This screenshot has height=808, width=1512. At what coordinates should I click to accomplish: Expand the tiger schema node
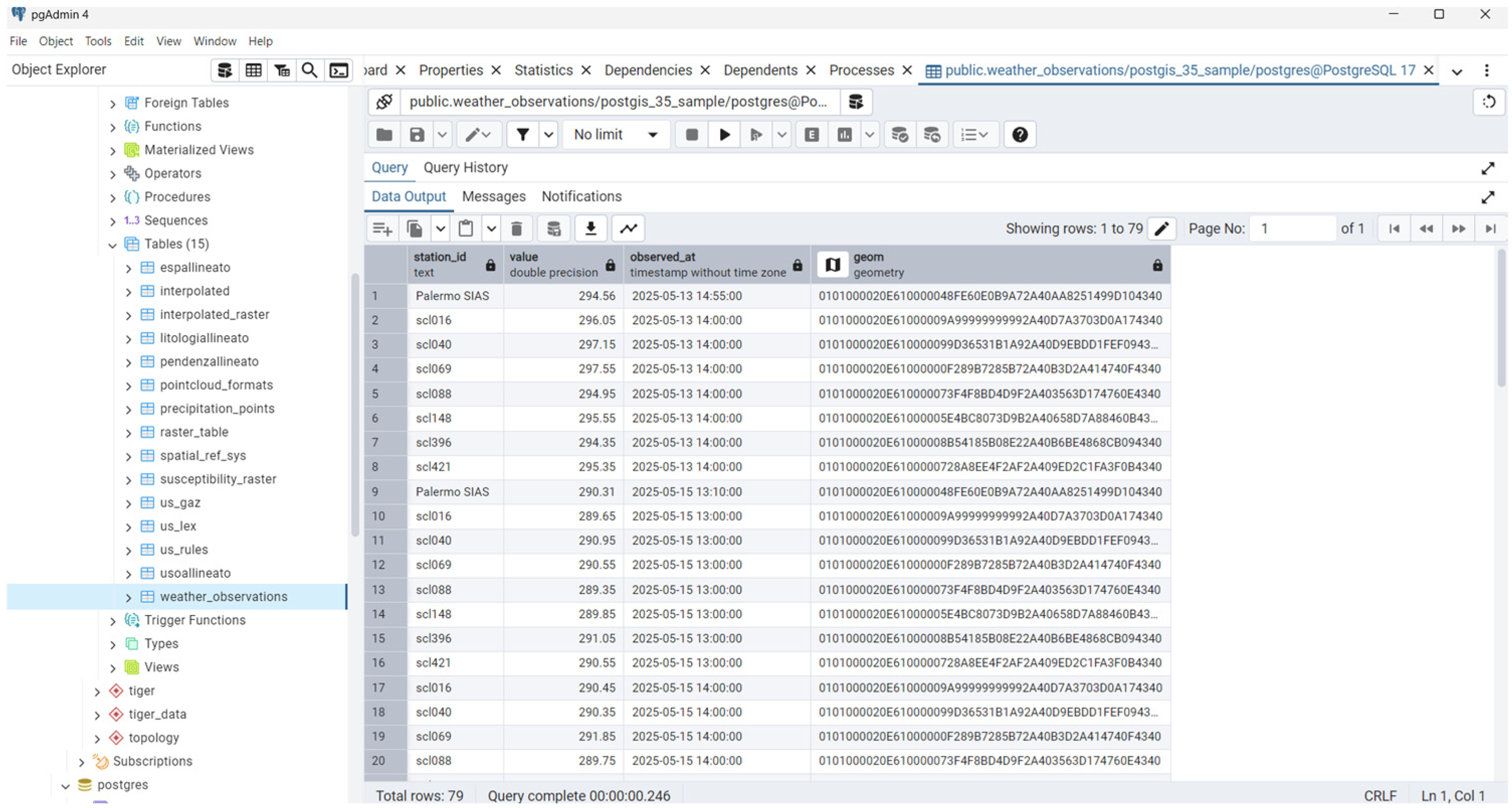pos(97,691)
